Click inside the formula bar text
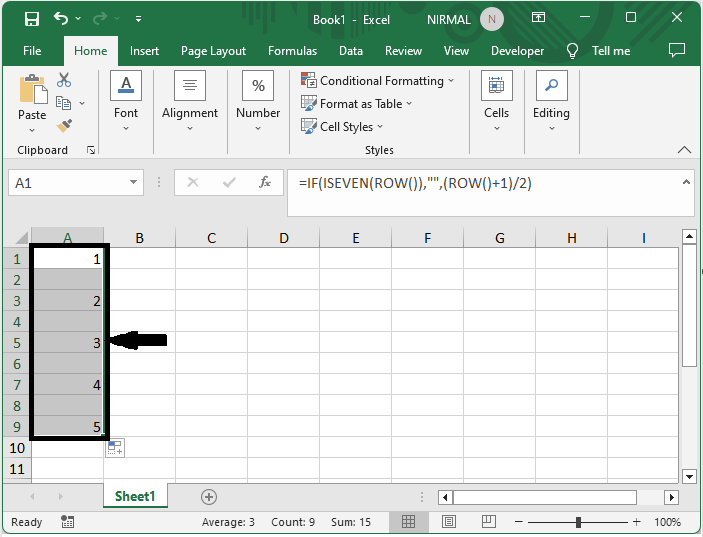This screenshot has width=703, height=537. coord(415,183)
